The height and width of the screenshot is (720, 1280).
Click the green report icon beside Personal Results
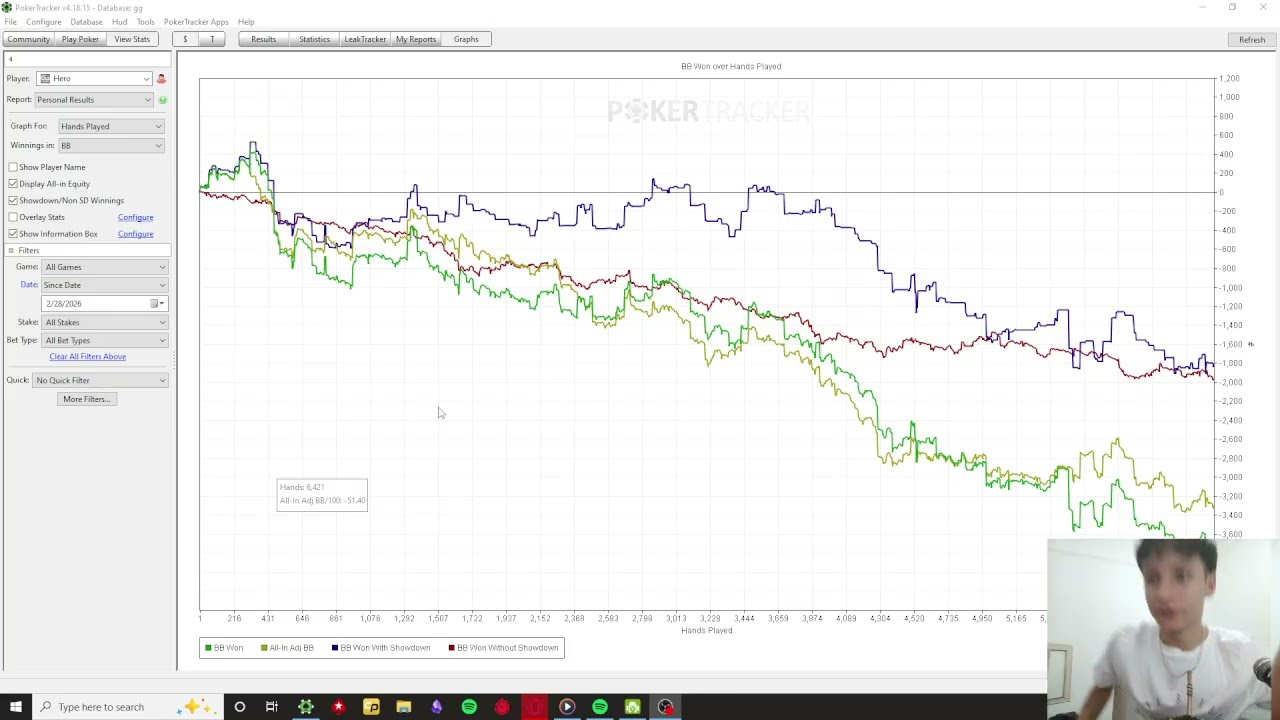click(162, 100)
